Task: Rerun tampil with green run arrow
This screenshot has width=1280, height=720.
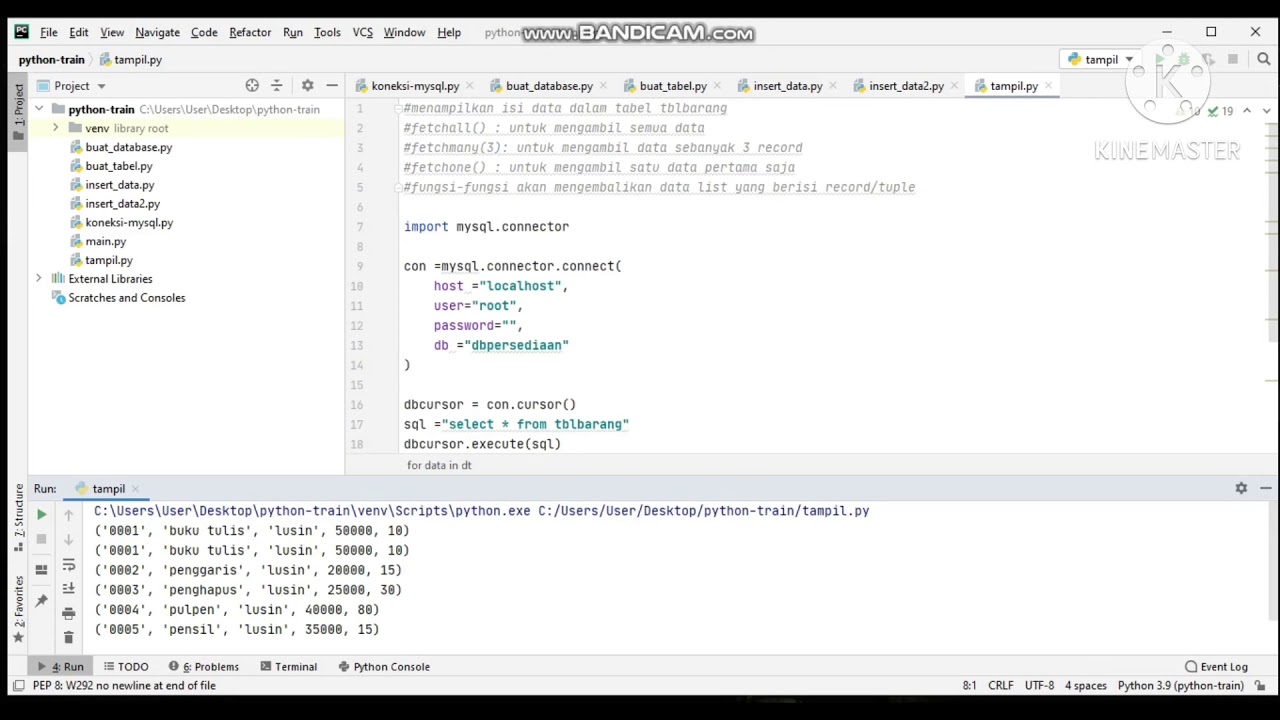Action: click(x=41, y=514)
